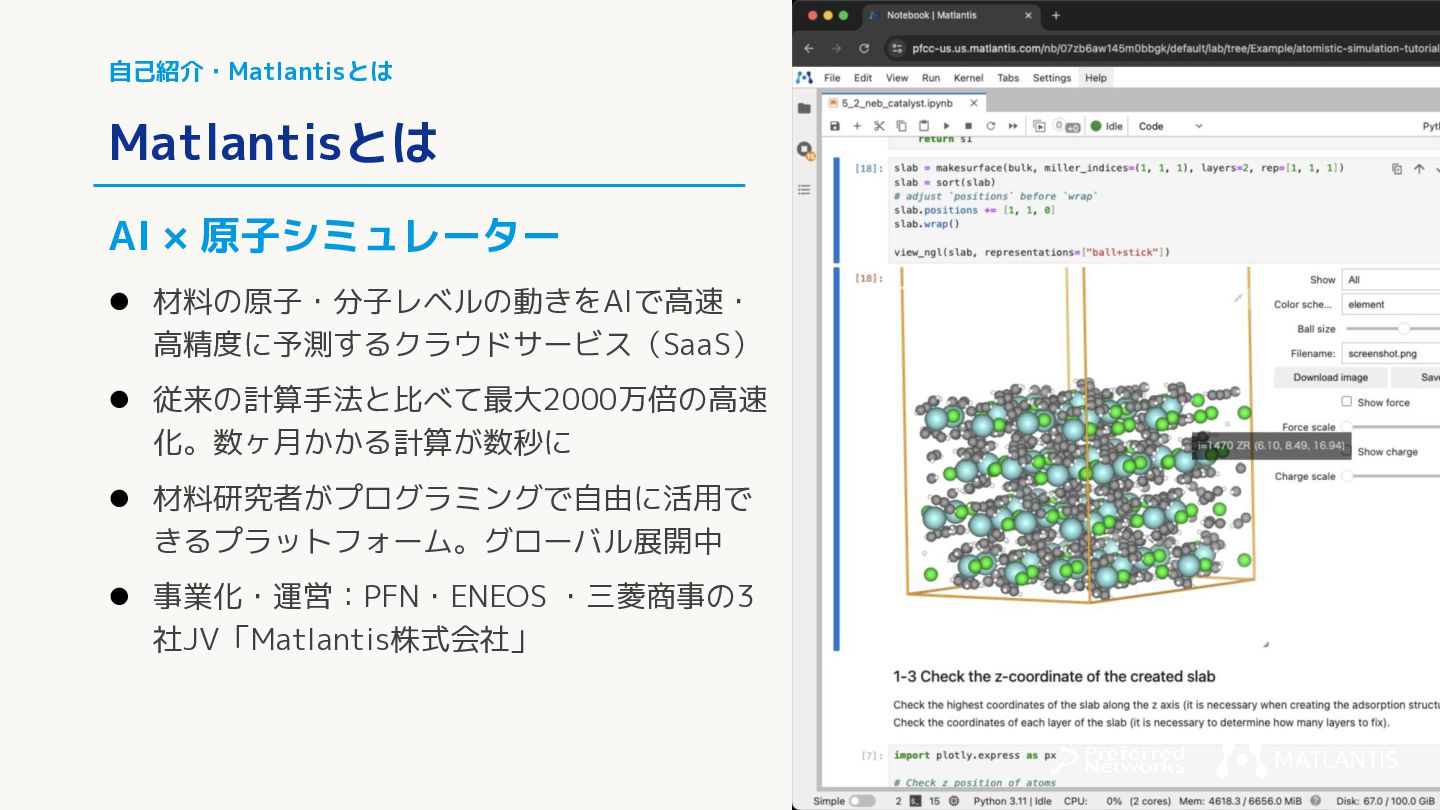Screen dimensions: 1440x810
Task: Click the viewer resize handle at bottom-right corner
Action: click(1265, 645)
